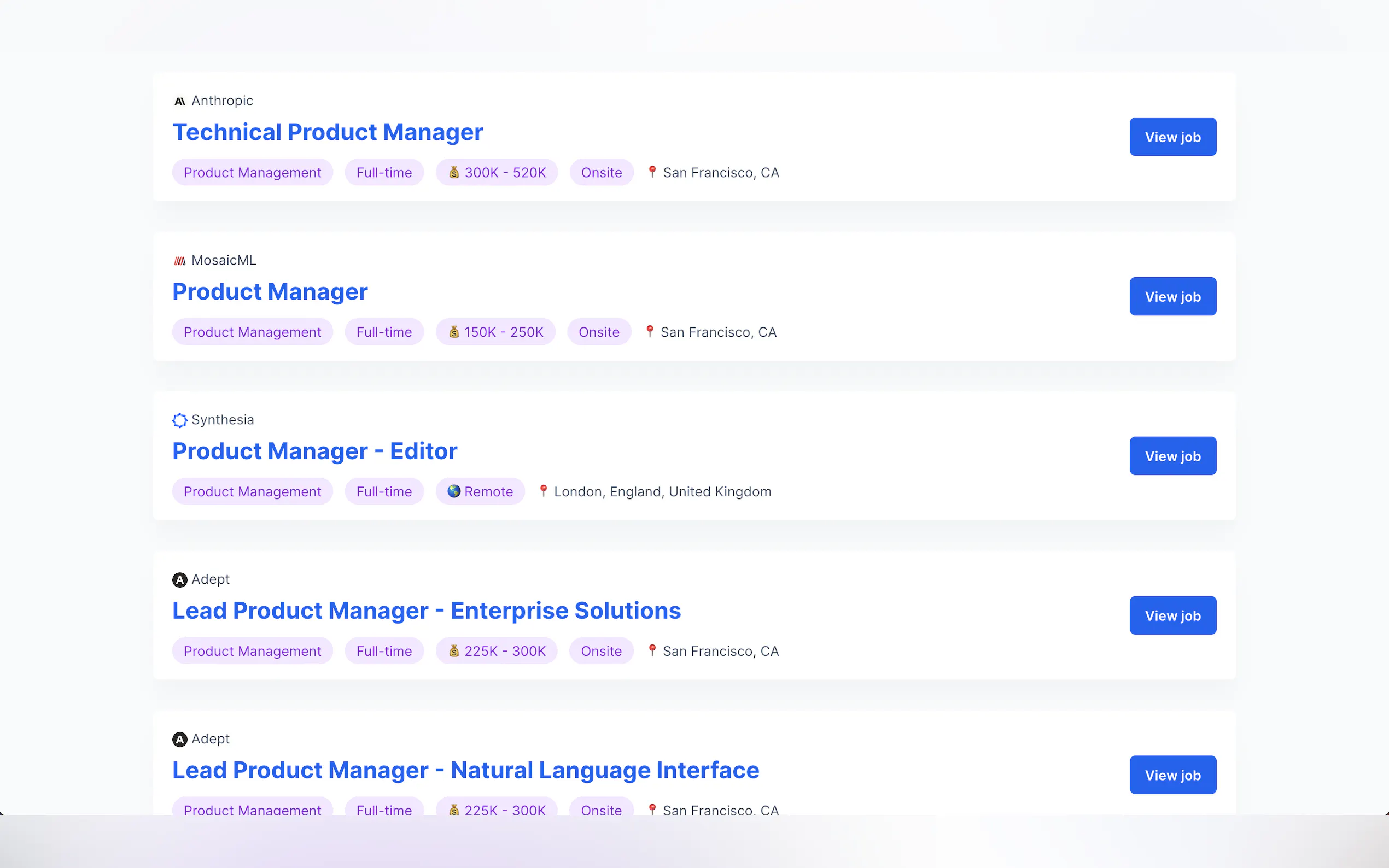Click the 150K - 250K salary tag

tap(495, 332)
